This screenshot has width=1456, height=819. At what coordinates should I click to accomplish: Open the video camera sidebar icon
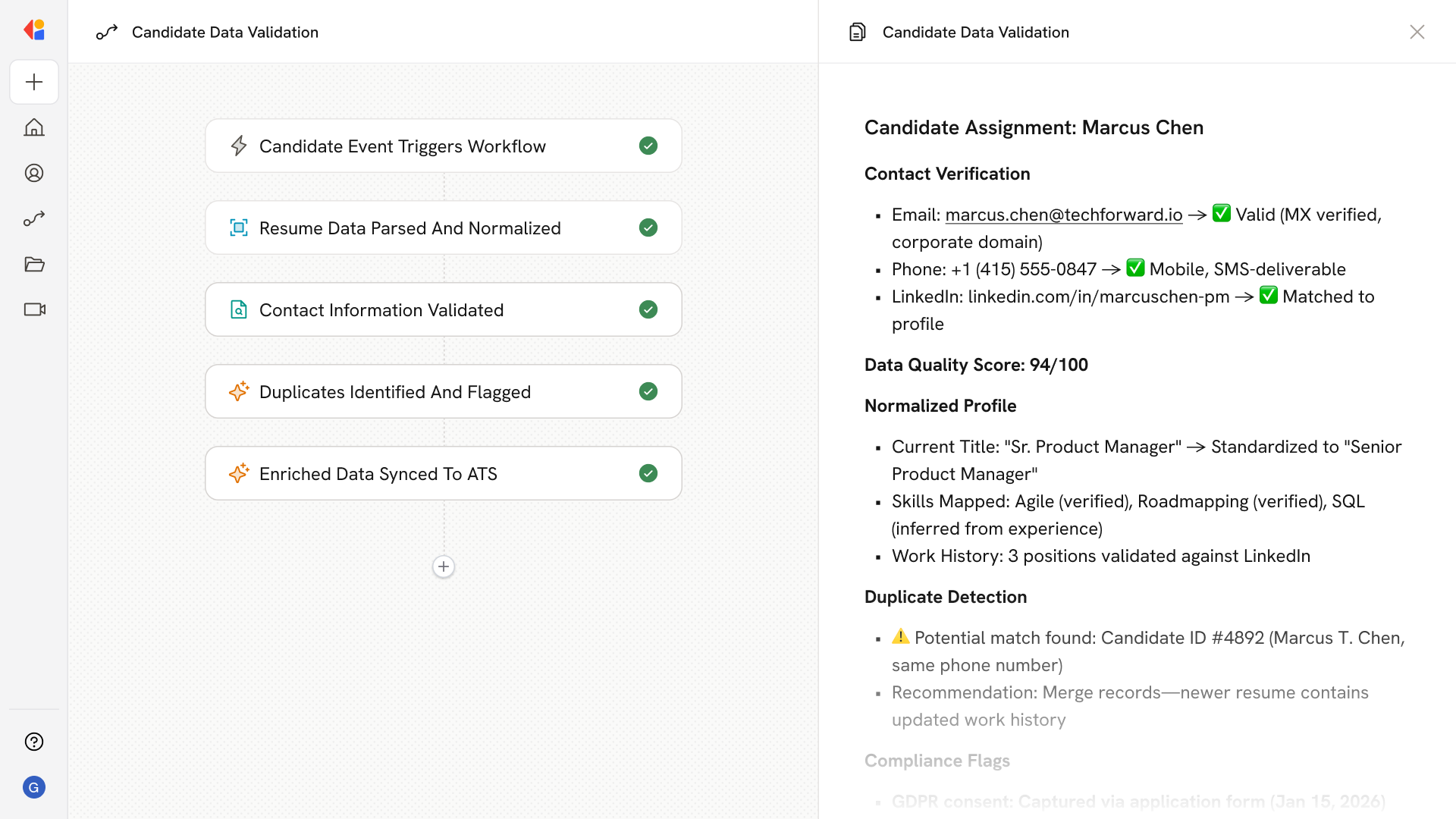[34, 309]
